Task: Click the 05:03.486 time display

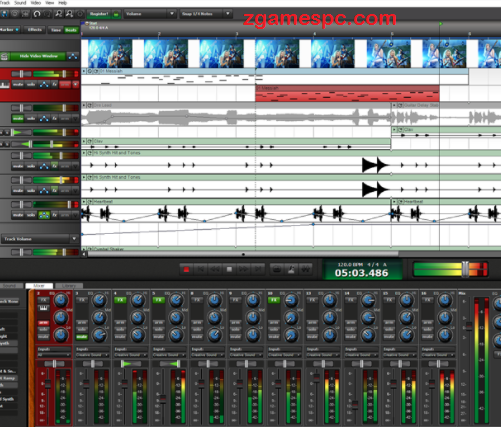Action: tap(362, 273)
